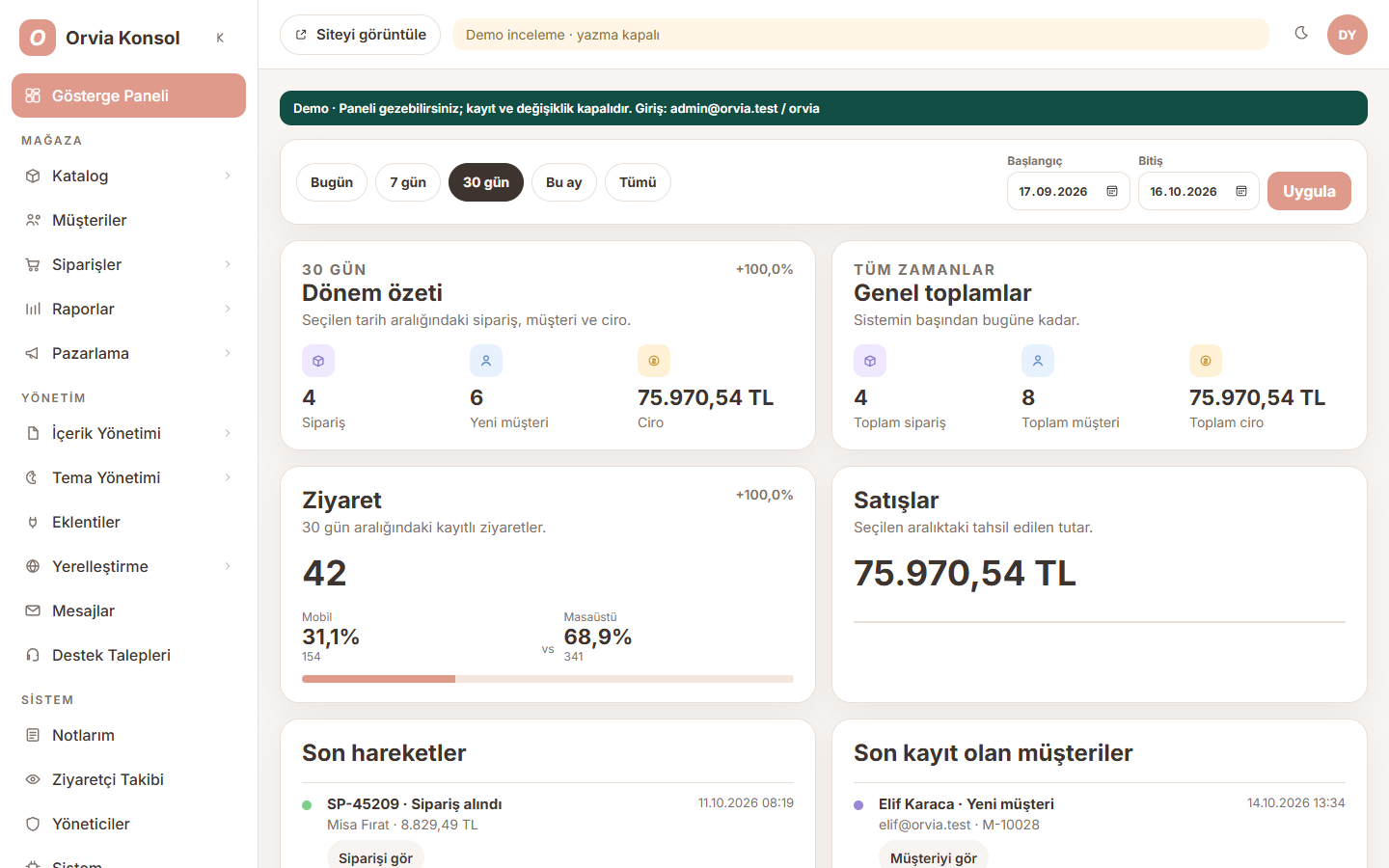Open Ziyaretçi Takibi in the sidebar
This screenshot has width=1389, height=868.
tap(128, 779)
